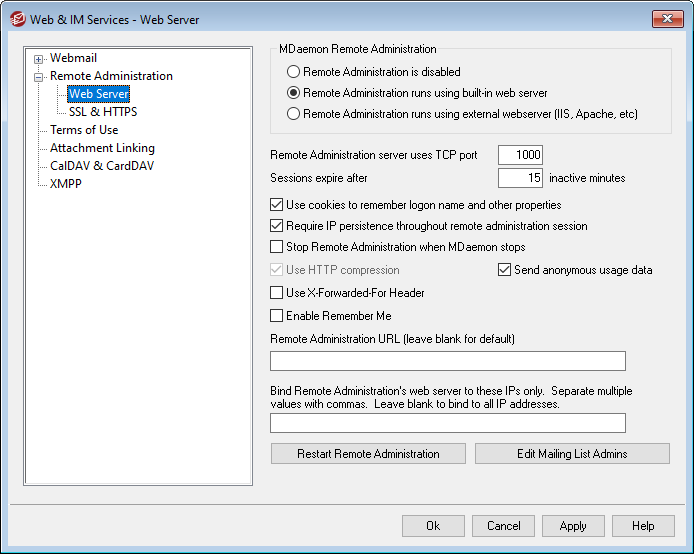
Task: Open the Attachment Linking page
Action: tap(102, 148)
